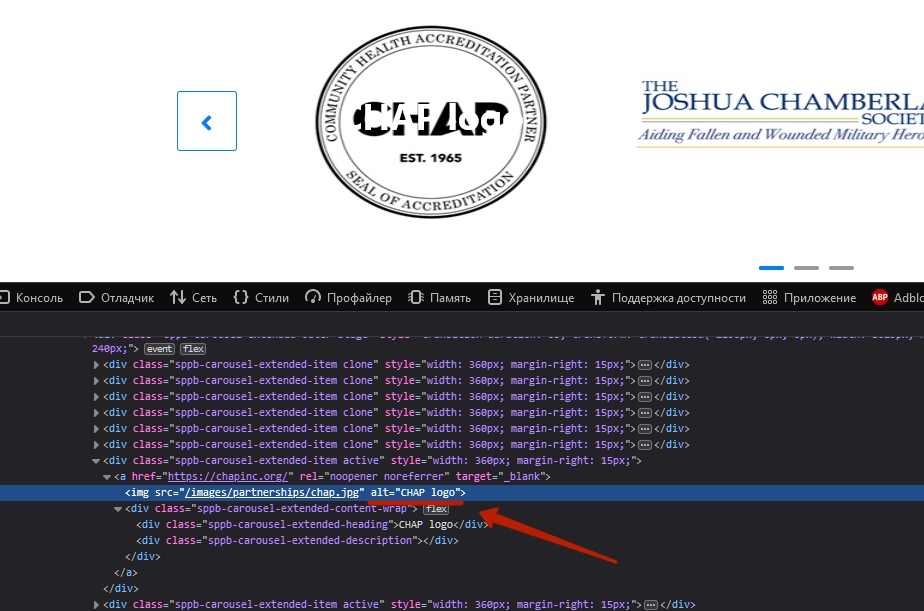The width and height of the screenshot is (924, 611).
Task: Click the Поддержка доступности accessibility figure icon
Action: point(598,297)
